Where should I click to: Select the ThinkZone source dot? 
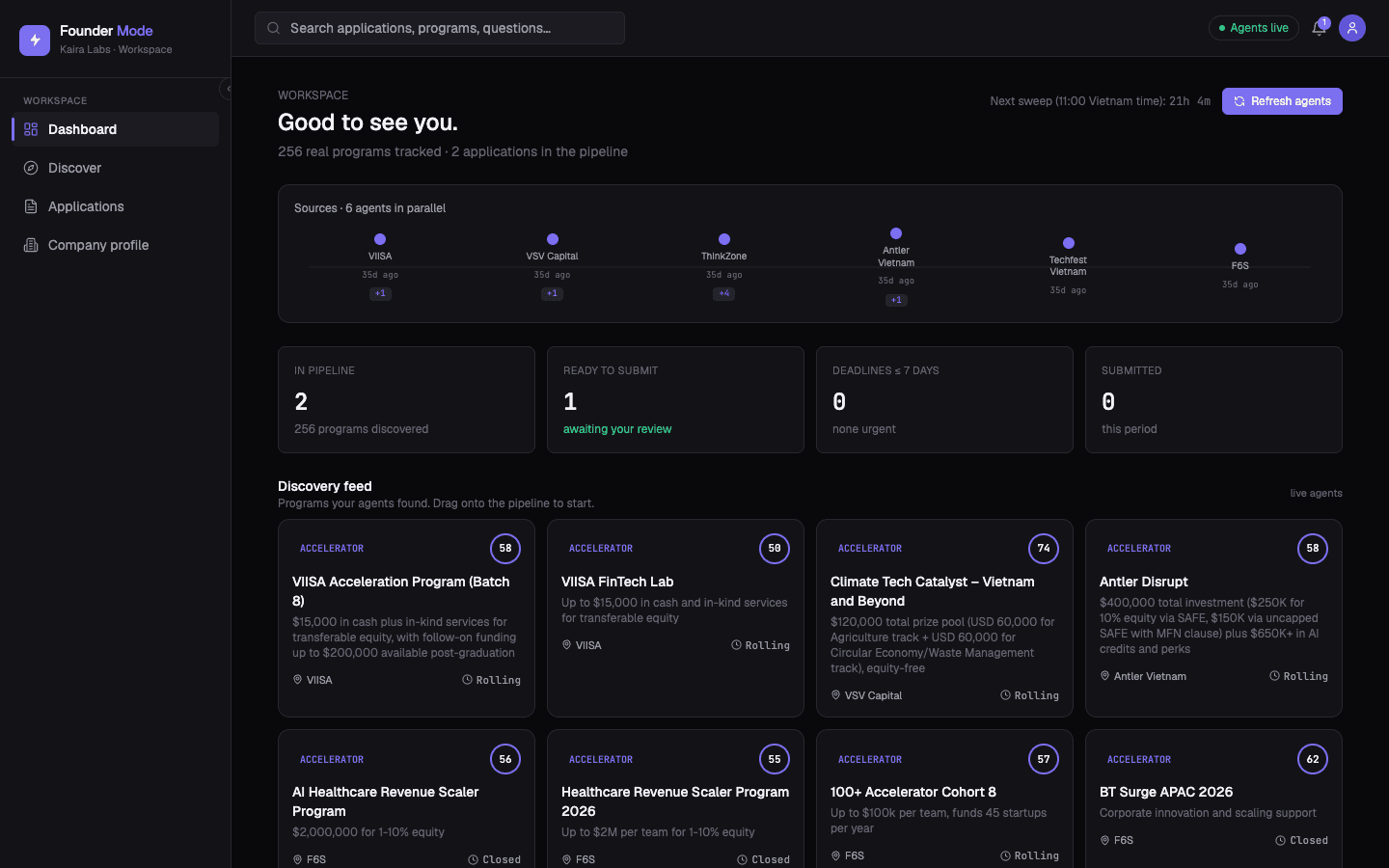(724, 239)
